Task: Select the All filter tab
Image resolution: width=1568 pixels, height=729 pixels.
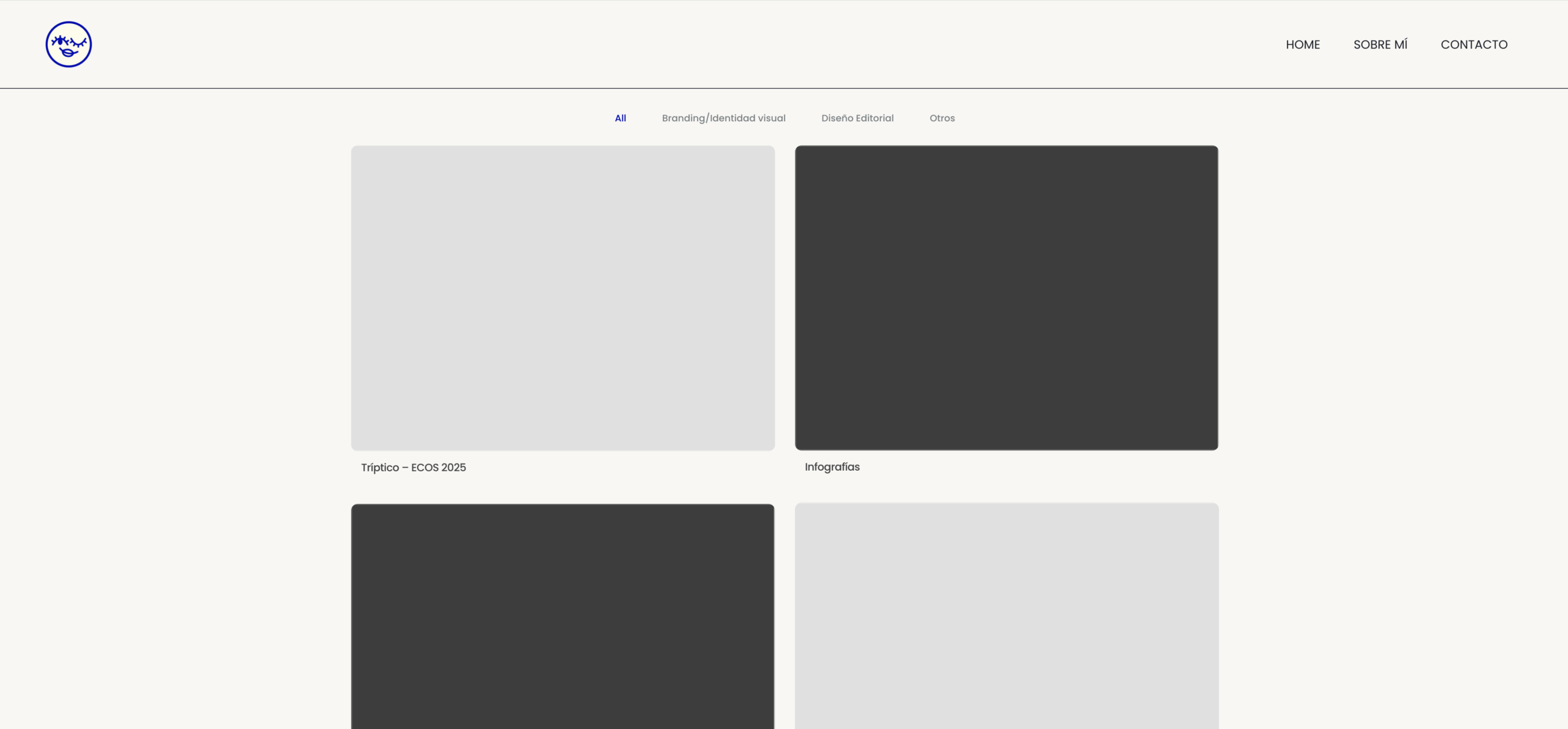Action: click(x=620, y=118)
